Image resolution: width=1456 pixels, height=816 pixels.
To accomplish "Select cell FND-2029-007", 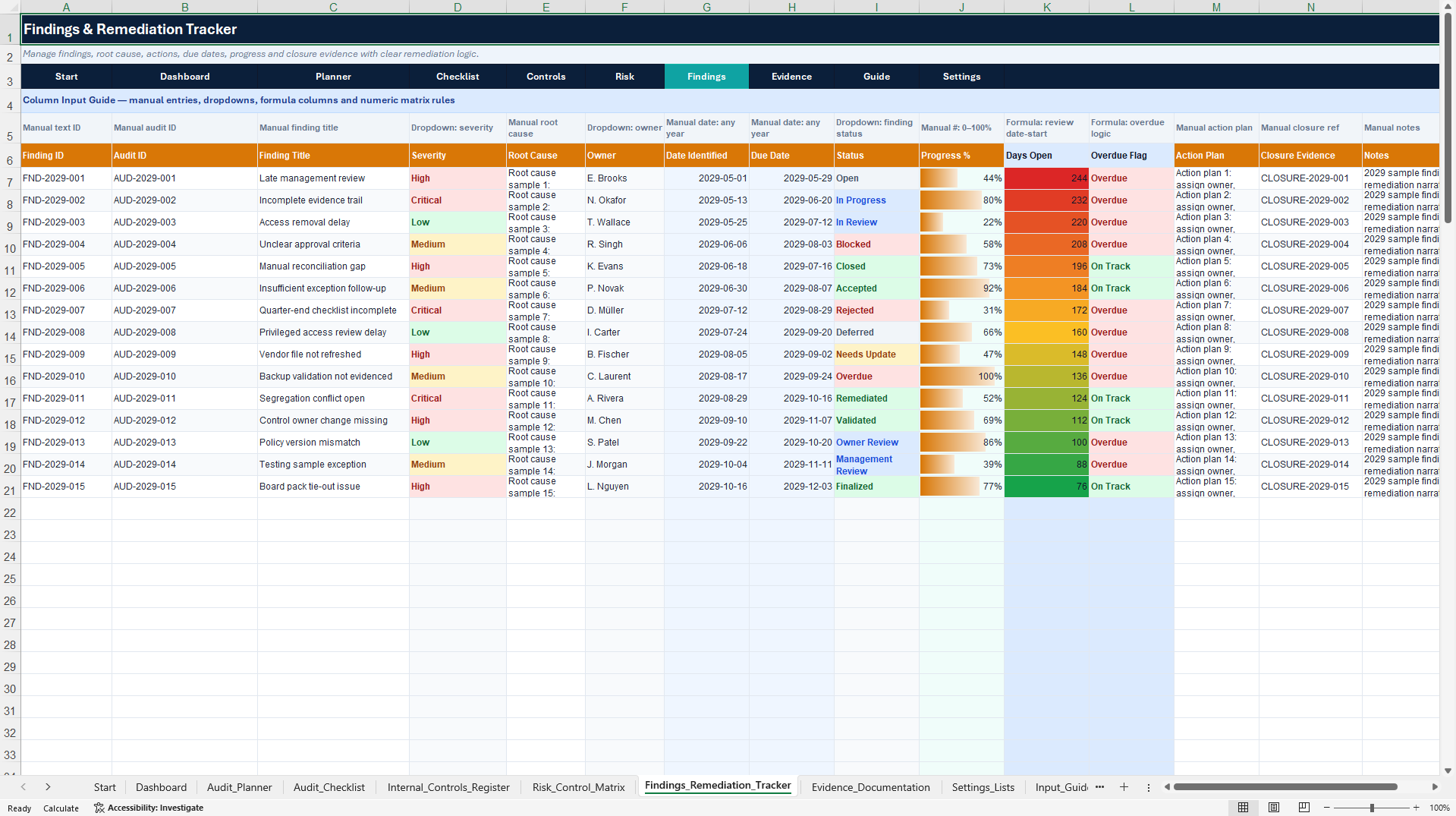I will click(x=66, y=310).
